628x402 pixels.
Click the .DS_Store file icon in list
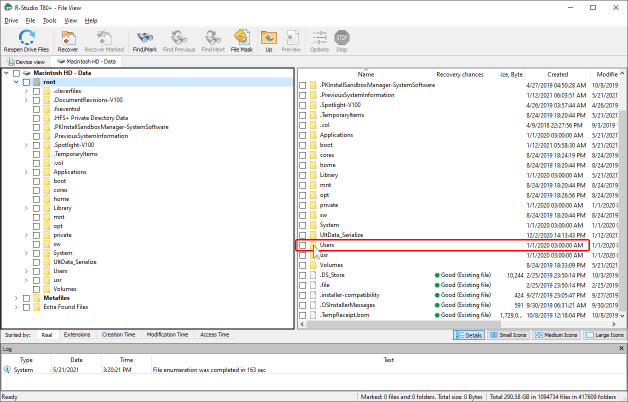[x=313, y=275]
